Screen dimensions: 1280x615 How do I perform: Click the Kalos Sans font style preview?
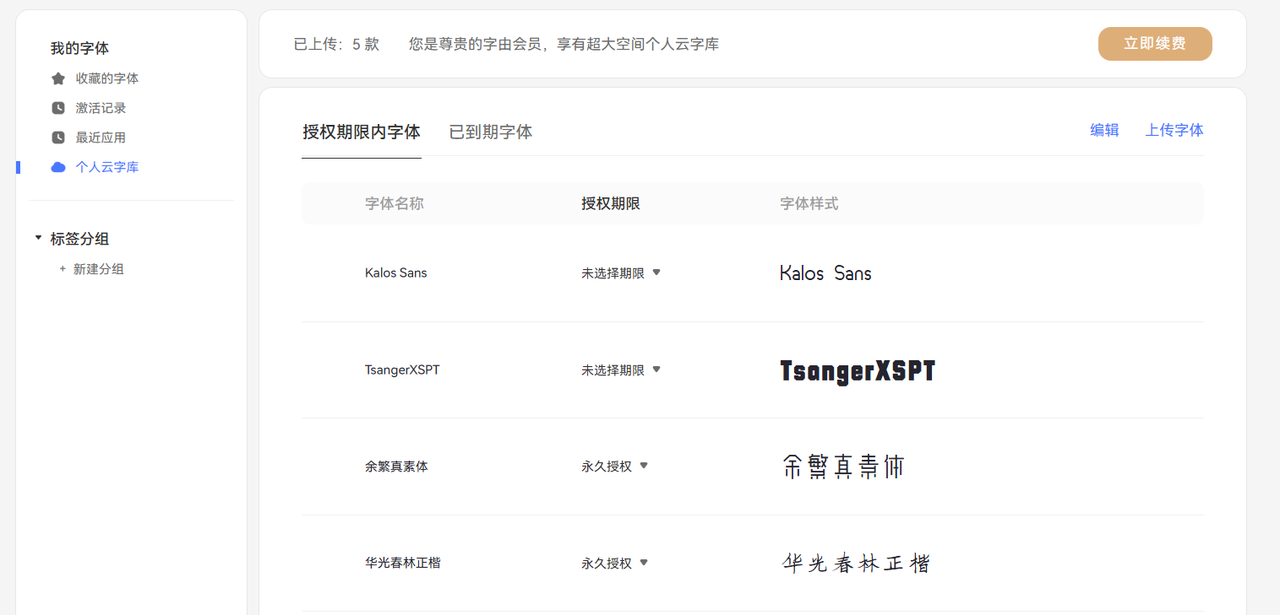tap(825, 273)
